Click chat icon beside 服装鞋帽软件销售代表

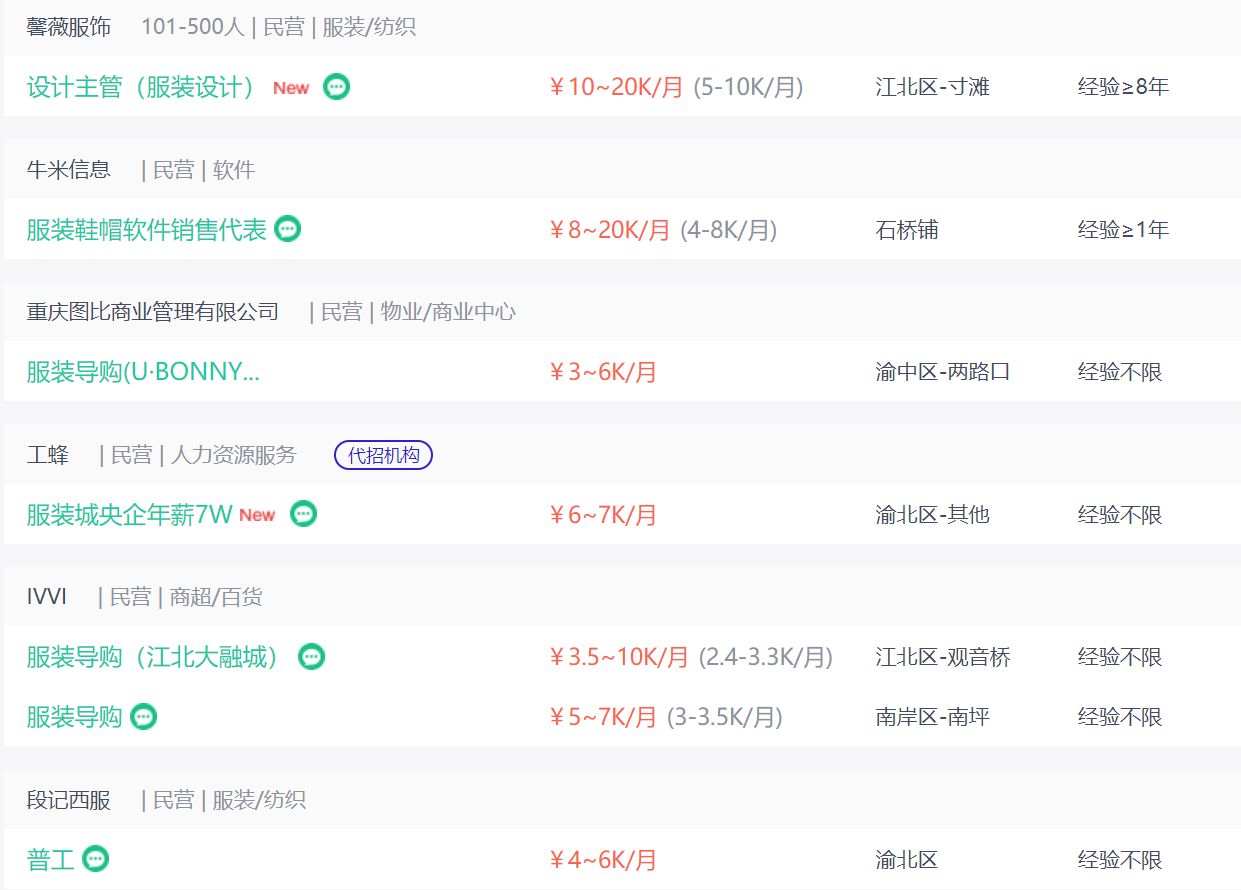pyautogui.click(x=288, y=229)
